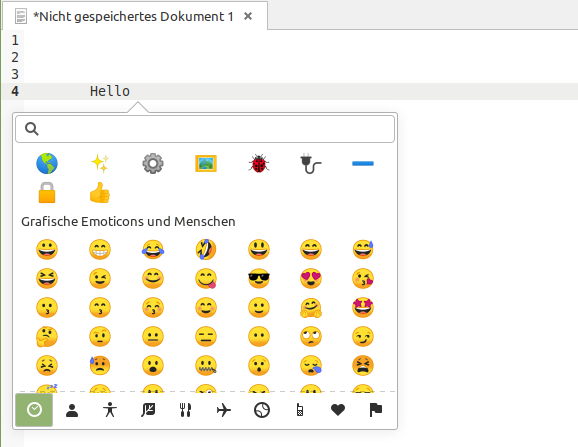This screenshot has width=578, height=447.
Task: Insert the blue minus sign emoji
Action: click(x=363, y=163)
